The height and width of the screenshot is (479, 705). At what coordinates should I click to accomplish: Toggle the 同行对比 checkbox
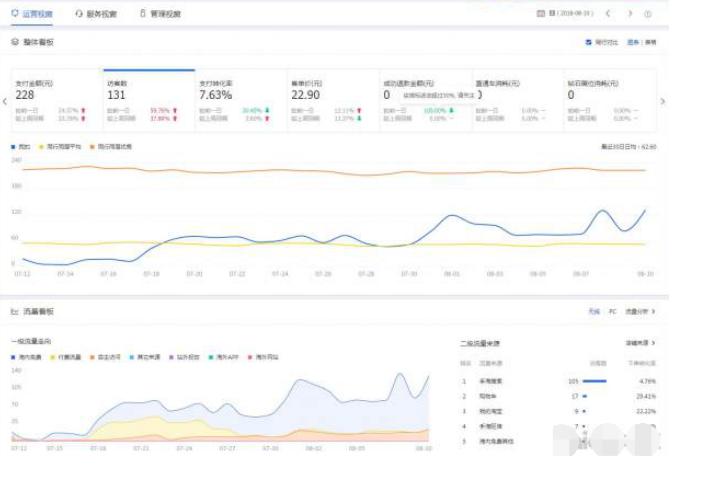588,42
